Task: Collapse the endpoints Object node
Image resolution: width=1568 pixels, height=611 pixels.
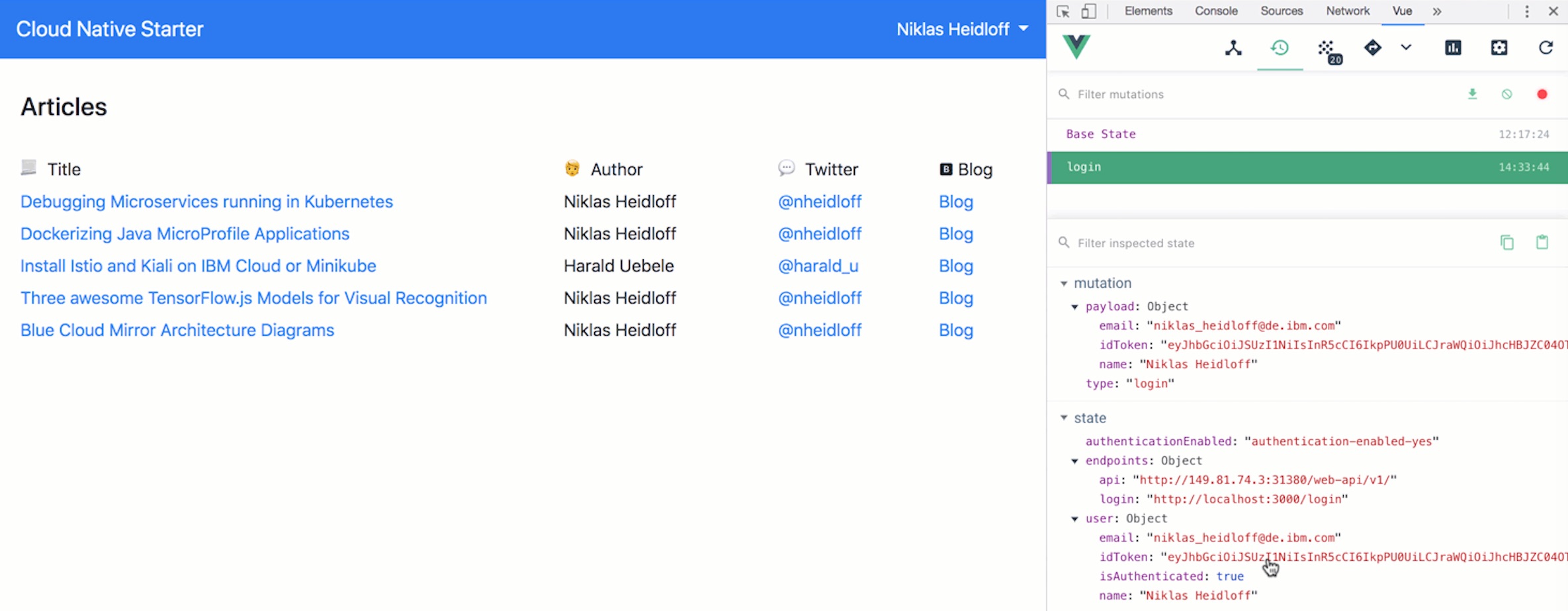Action: pos(1074,461)
